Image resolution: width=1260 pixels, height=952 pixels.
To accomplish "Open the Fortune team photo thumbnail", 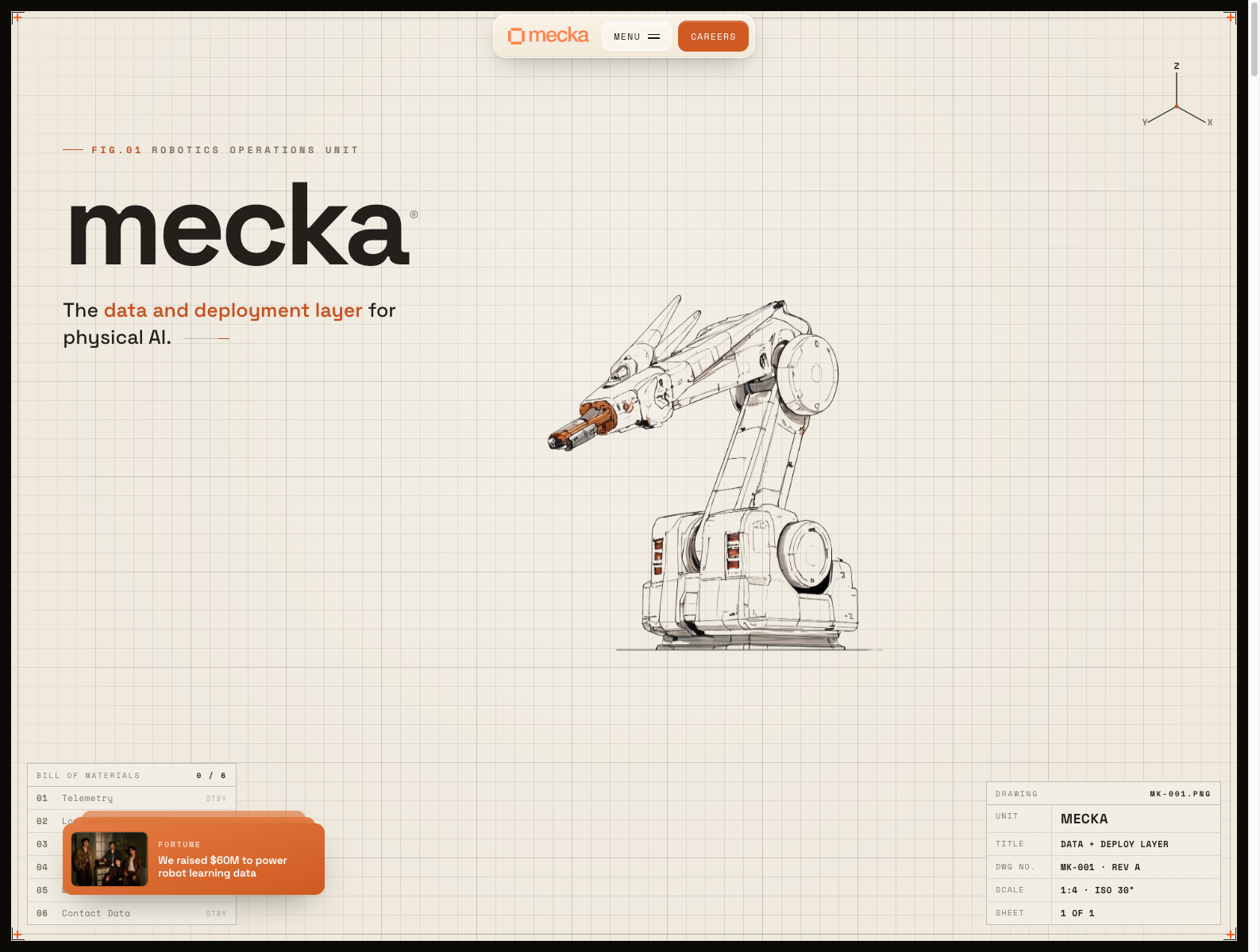I will coord(110,859).
